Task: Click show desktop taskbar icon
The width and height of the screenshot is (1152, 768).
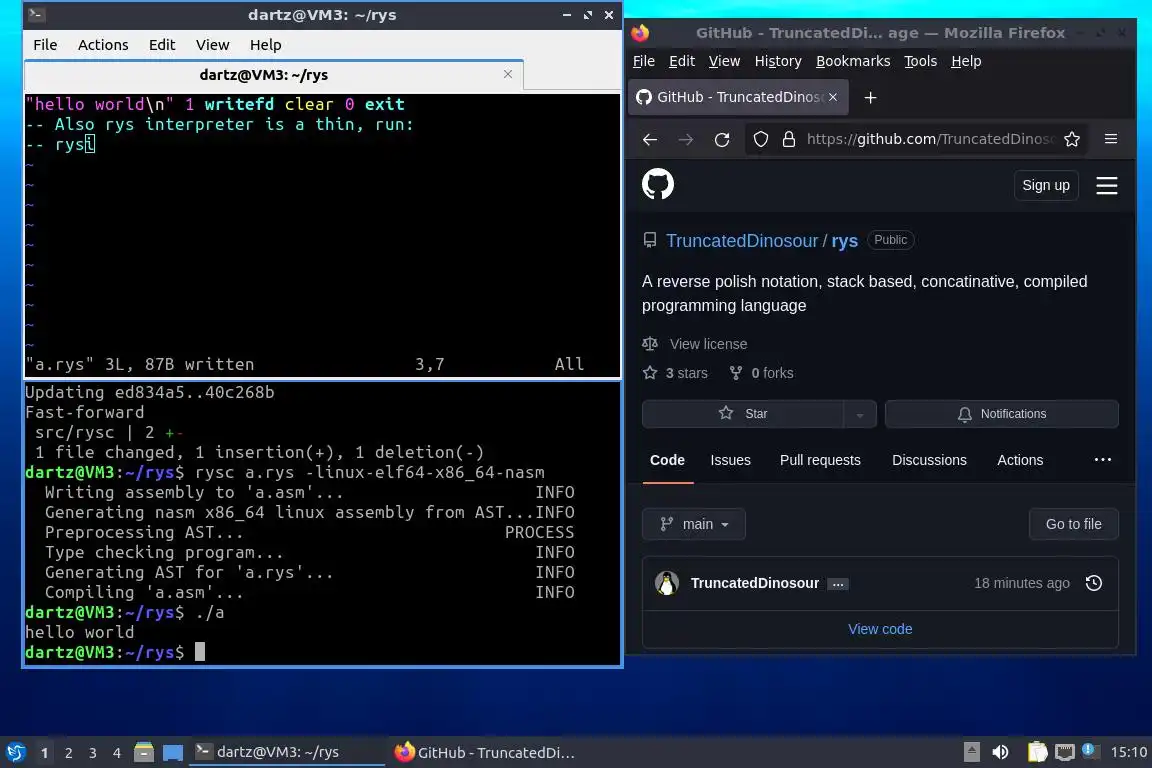Action: tap(173, 753)
